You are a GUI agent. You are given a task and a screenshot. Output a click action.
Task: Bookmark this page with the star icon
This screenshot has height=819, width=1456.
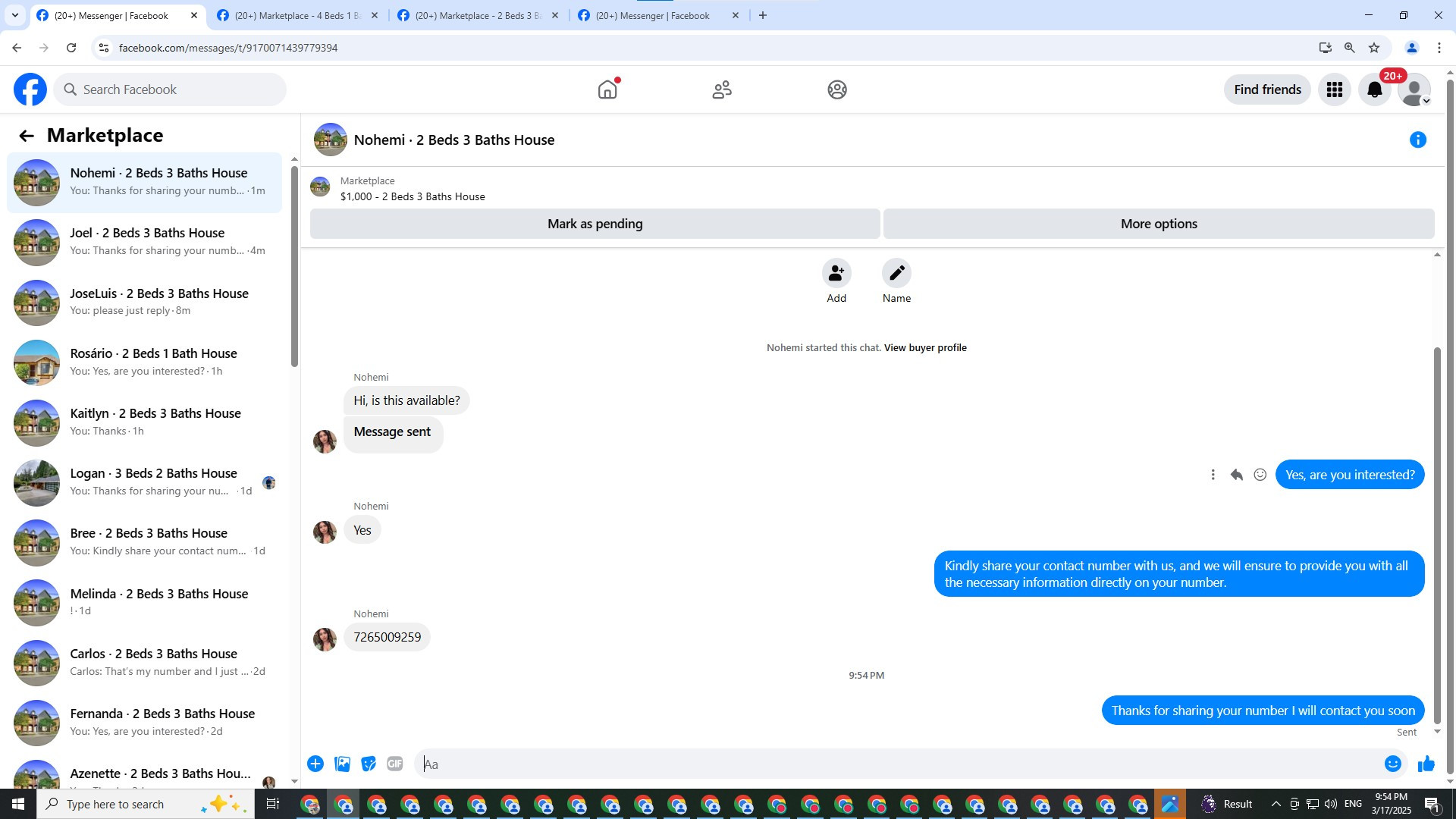(1374, 48)
